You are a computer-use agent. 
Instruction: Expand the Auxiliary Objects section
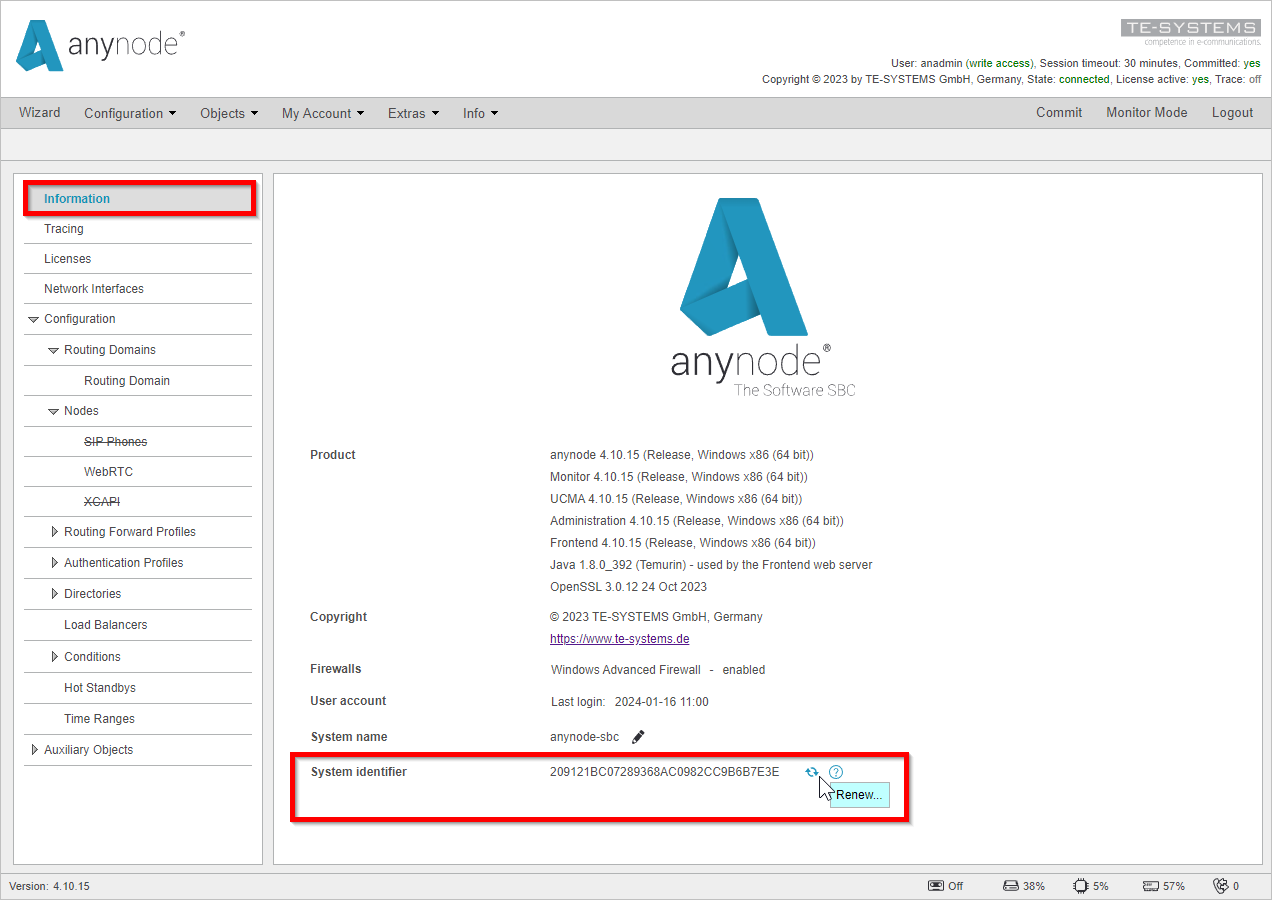(34, 749)
